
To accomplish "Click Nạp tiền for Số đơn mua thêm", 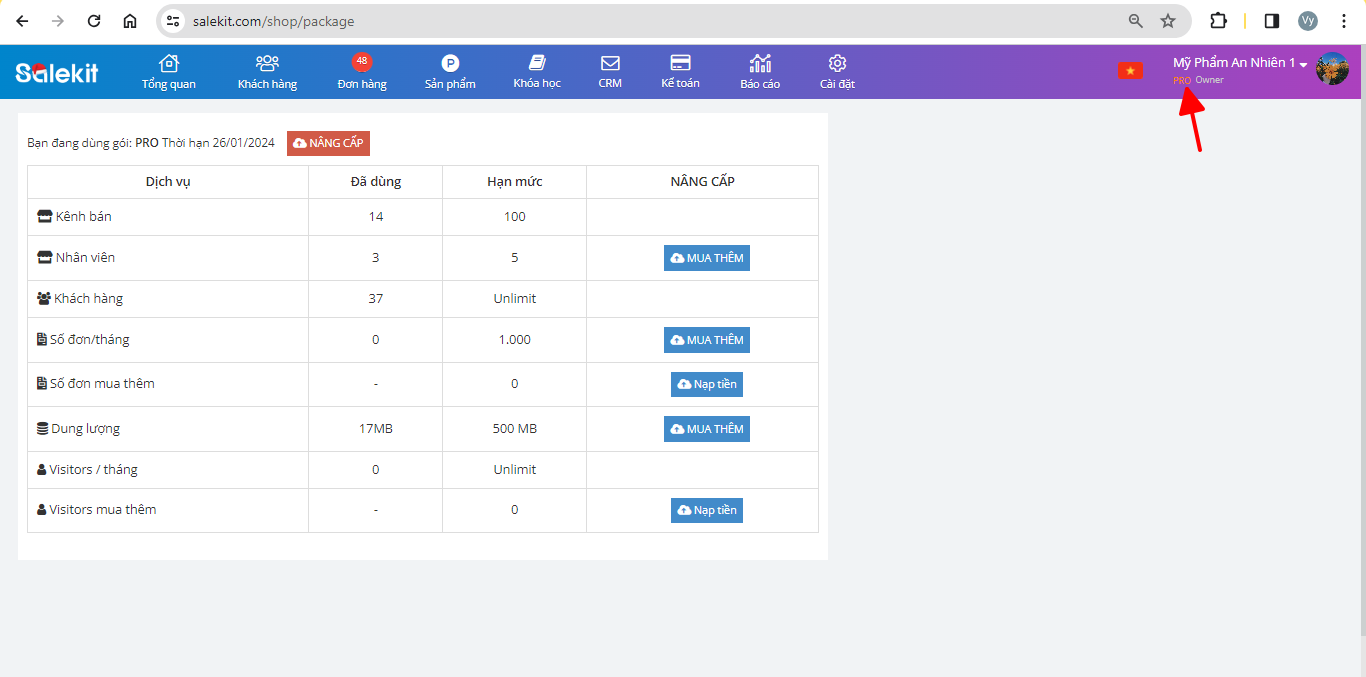I will point(706,384).
